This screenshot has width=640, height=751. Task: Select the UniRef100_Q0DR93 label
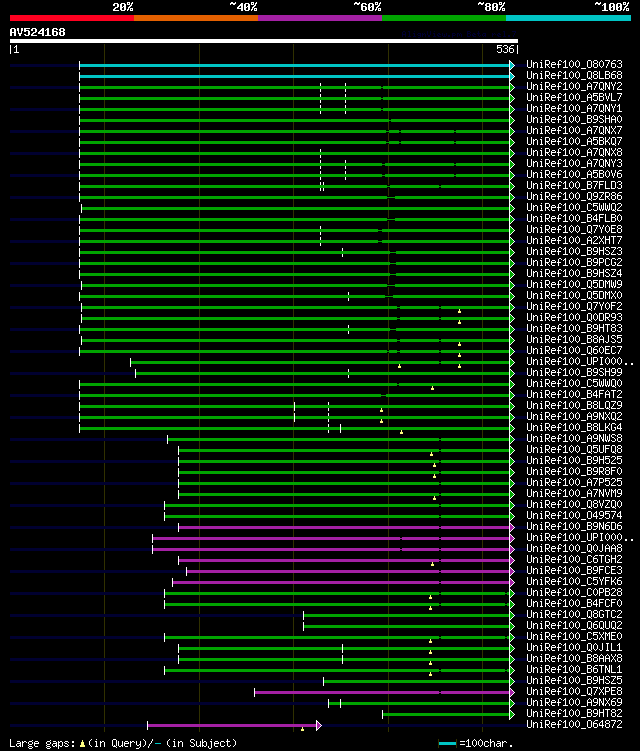click(574, 318)
